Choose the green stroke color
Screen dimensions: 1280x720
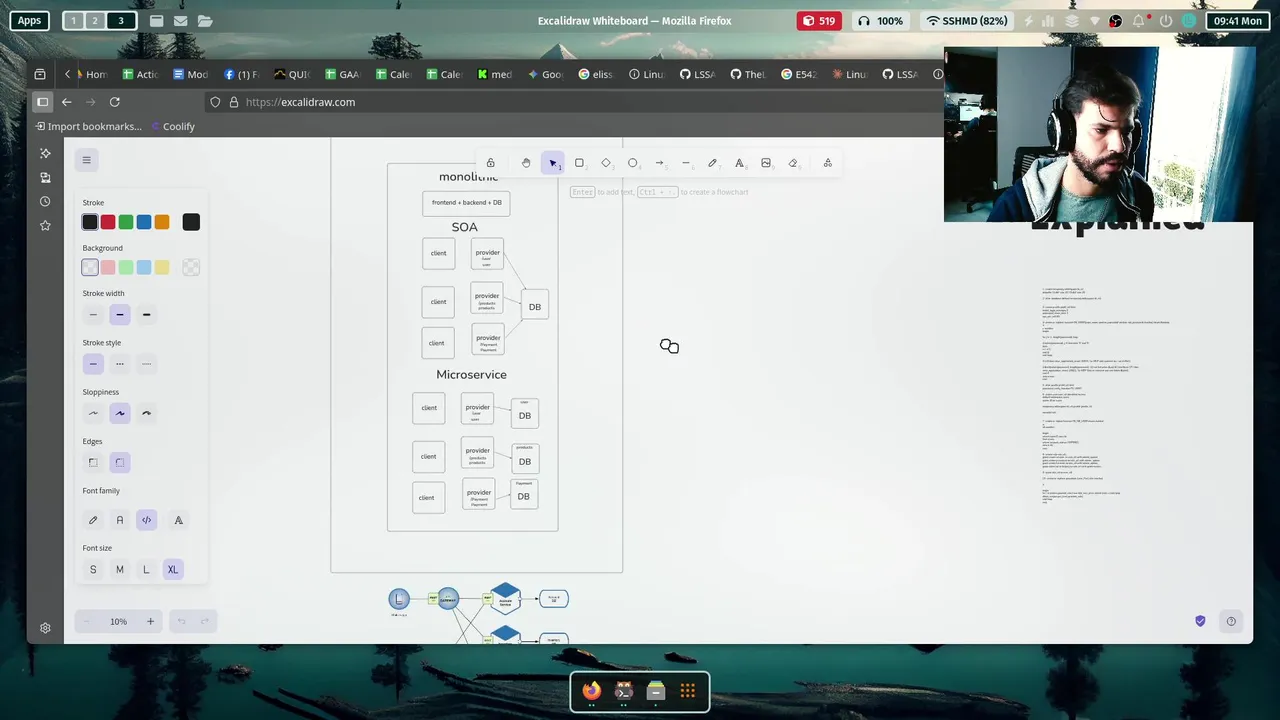point(126,222)
